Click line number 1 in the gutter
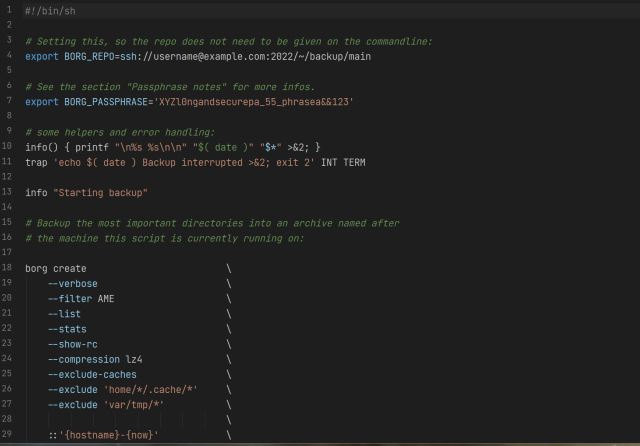Viewport: 640px width, 446px height. point(7,11)
